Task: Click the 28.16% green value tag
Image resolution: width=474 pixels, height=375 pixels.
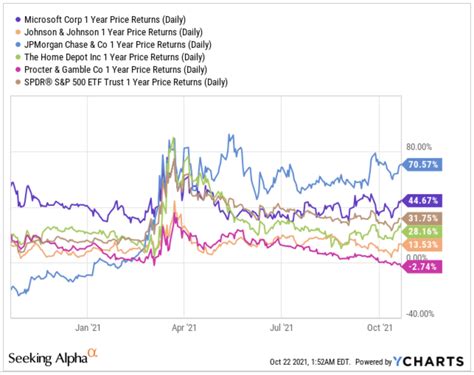Action: tap(422, 231)
